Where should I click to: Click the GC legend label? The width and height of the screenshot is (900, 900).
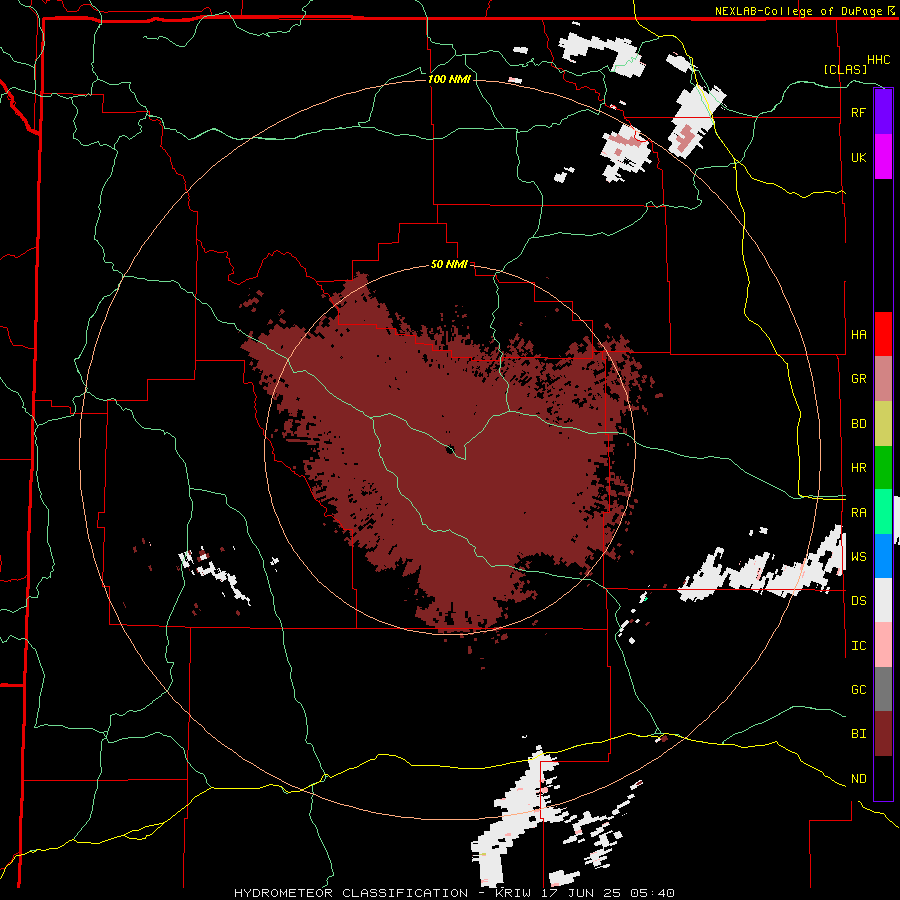(858, 690)
